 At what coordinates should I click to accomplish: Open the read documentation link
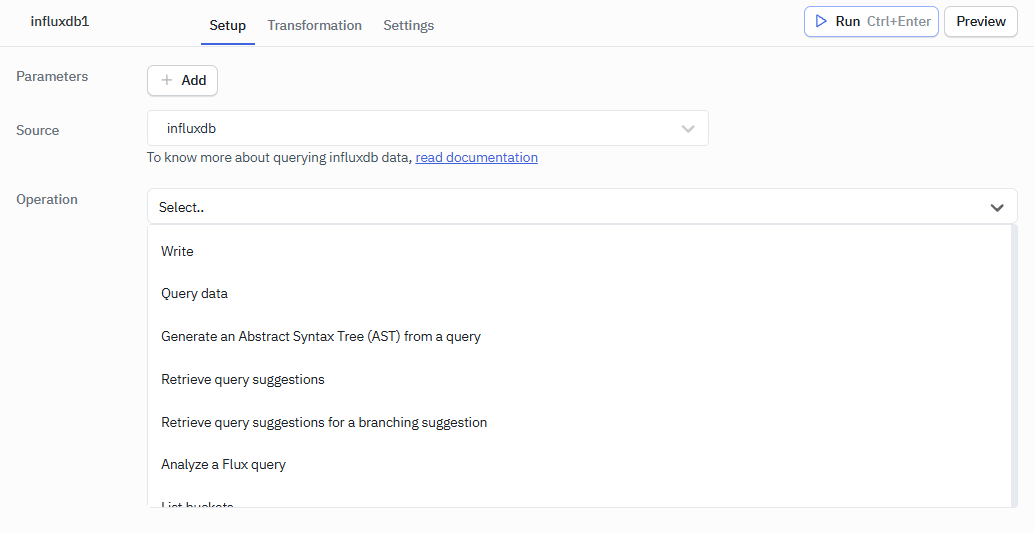click(476, 157)
